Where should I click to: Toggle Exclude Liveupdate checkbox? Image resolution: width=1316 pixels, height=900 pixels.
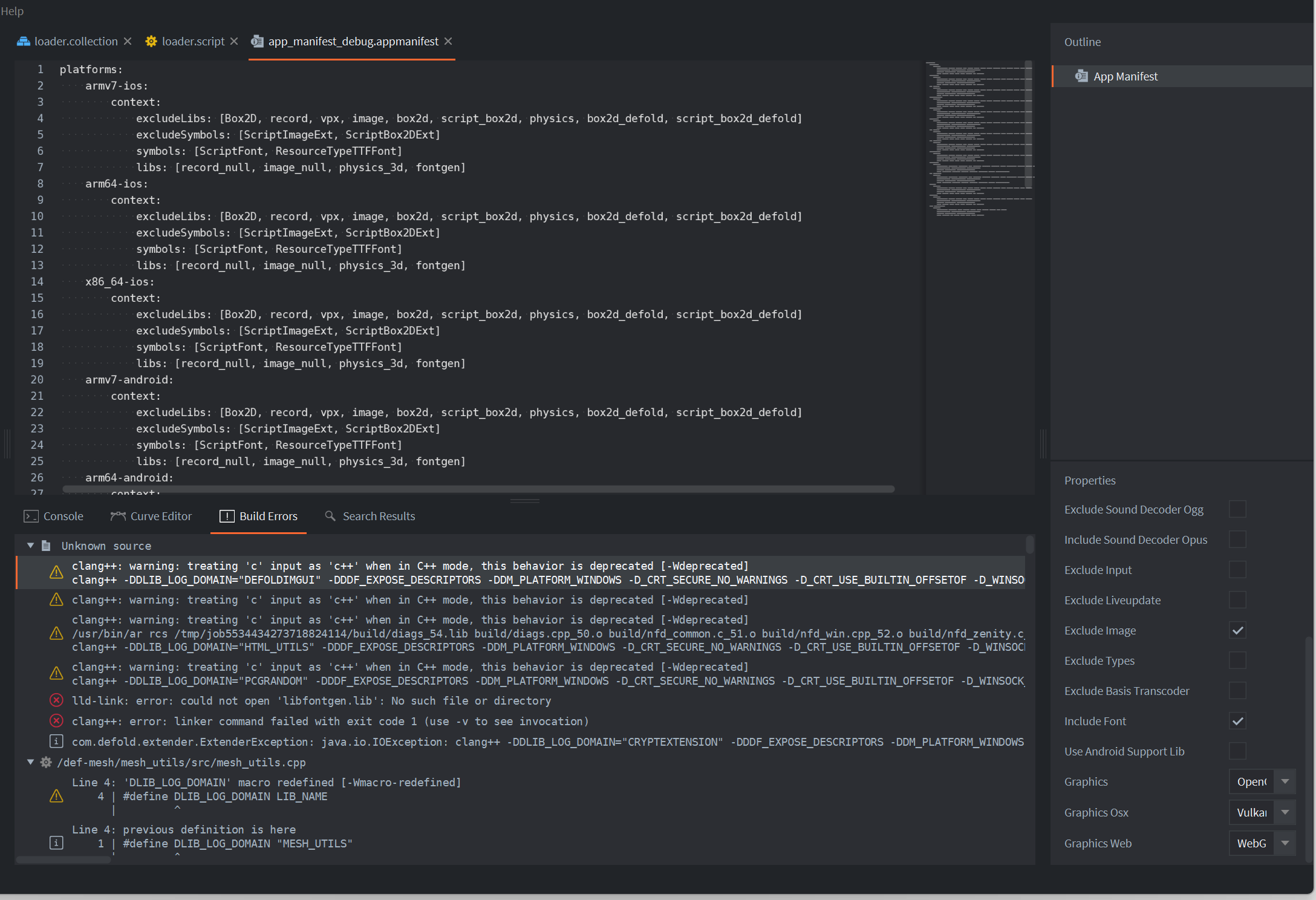[1237, 600]
